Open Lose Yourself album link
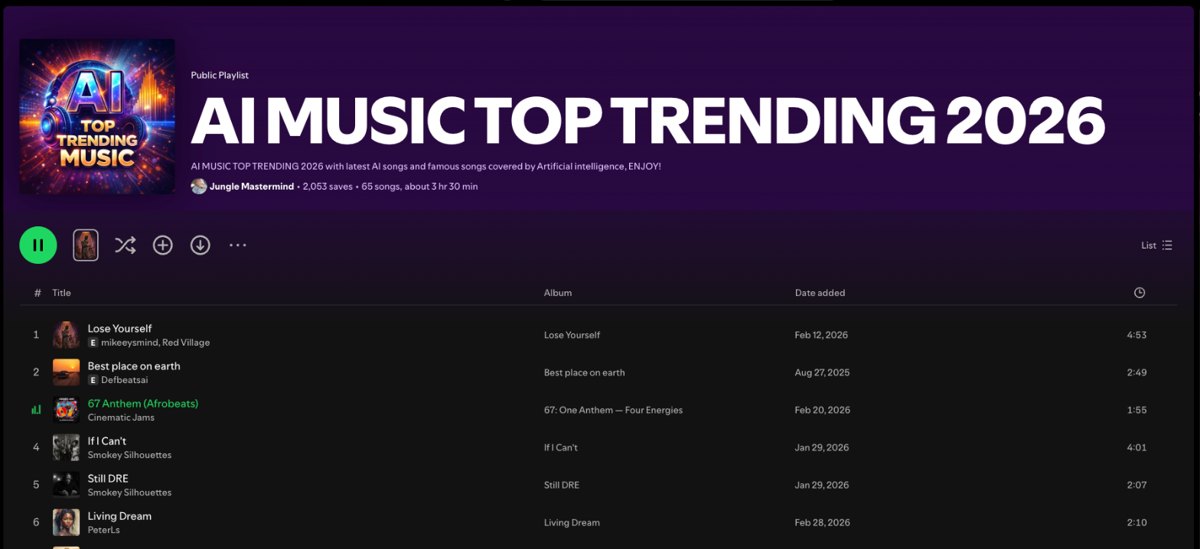 pos(572,335)
